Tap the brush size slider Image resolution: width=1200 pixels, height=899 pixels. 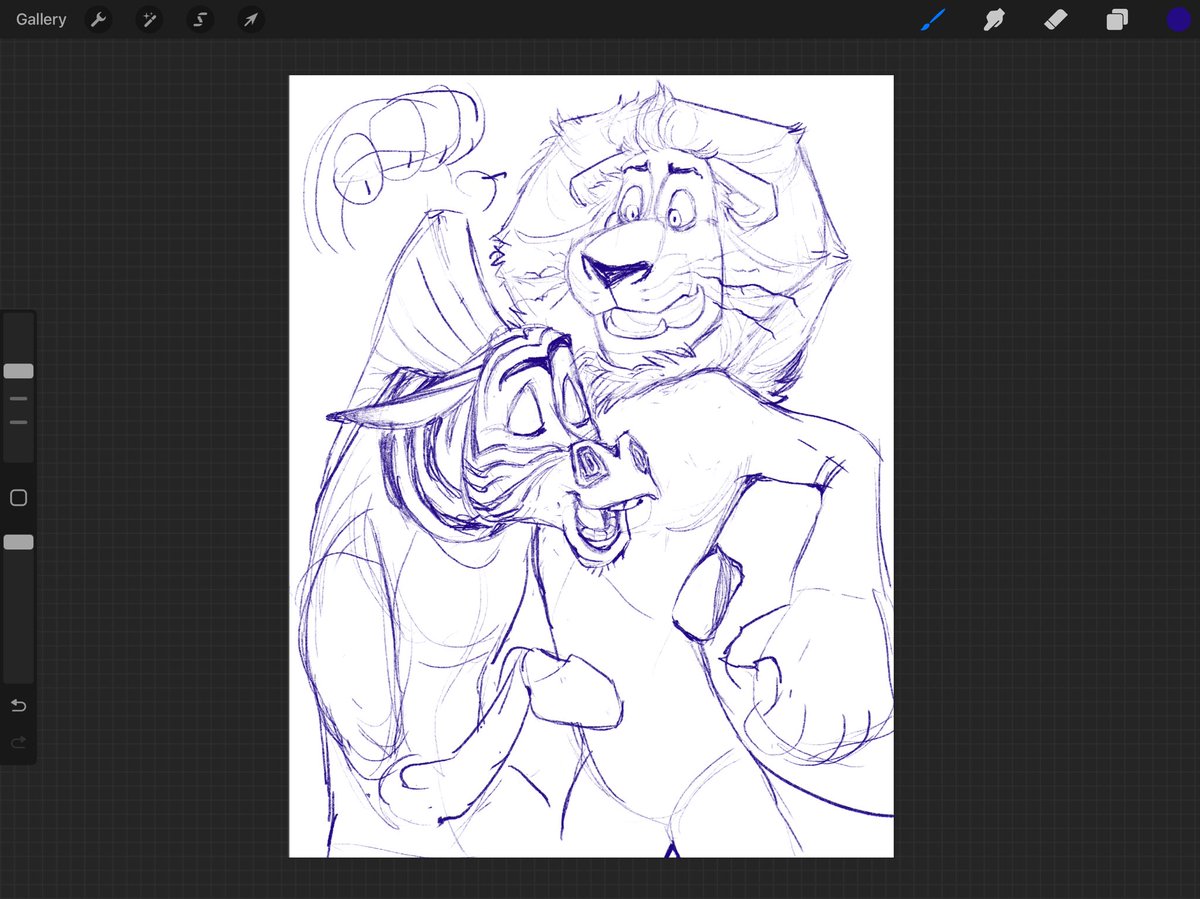pos(18,371)
